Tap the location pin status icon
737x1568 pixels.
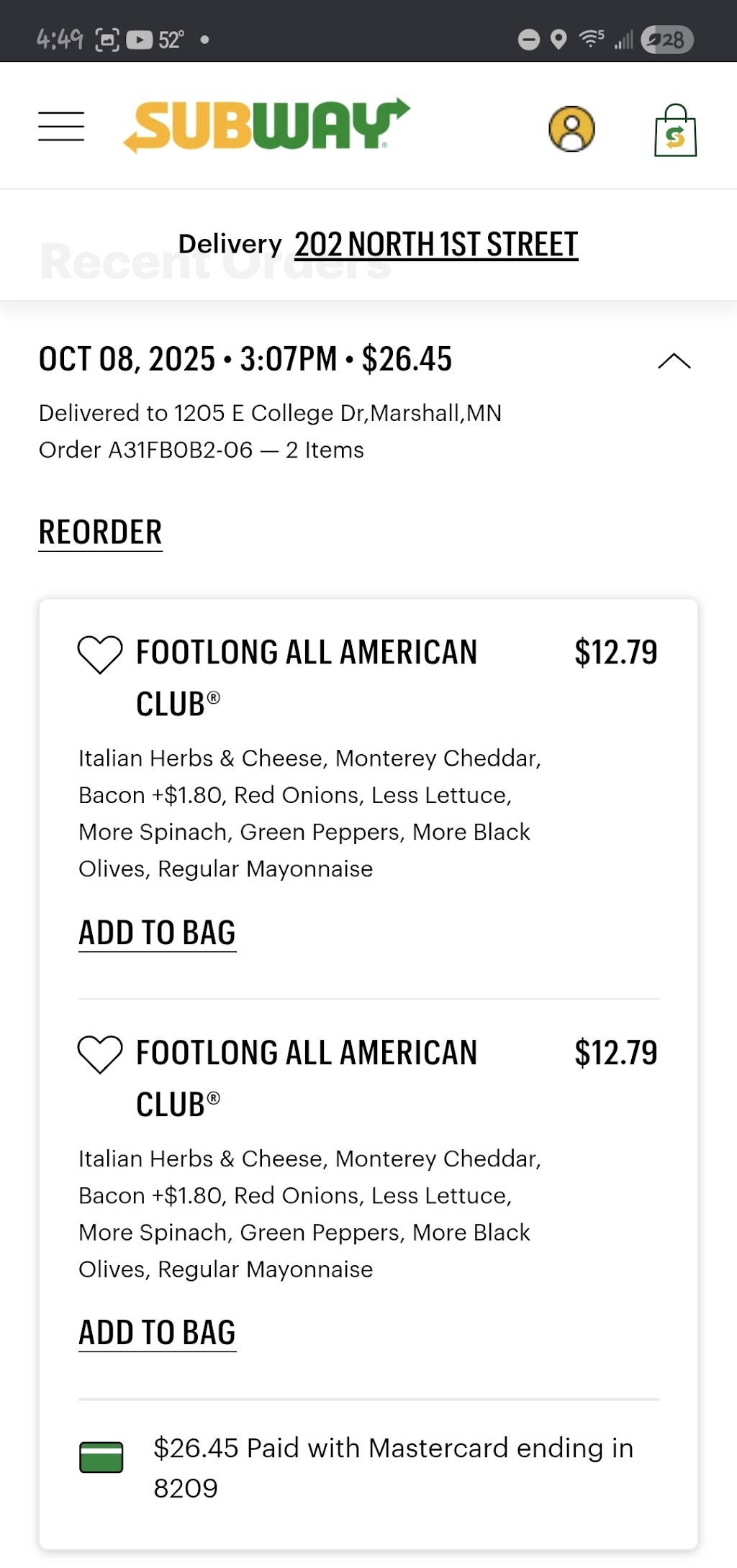click(559, 40)
